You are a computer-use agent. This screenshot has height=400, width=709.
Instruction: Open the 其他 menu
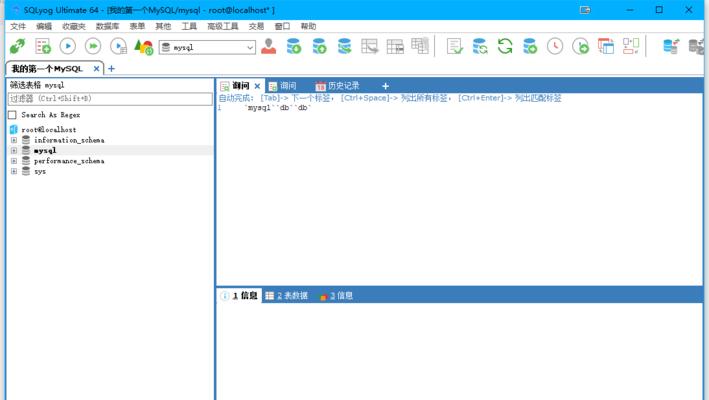pos(163,26)
